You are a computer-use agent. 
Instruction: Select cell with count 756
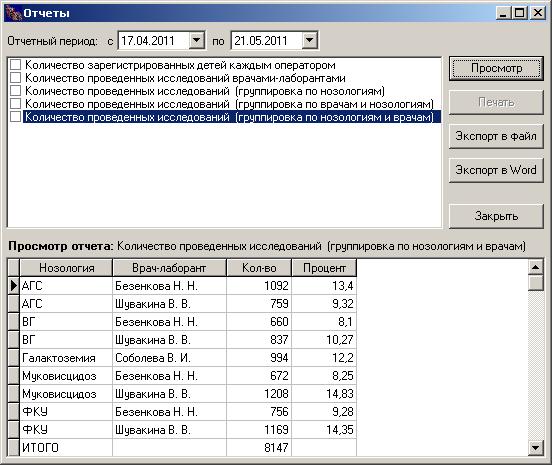pos(259,411)
